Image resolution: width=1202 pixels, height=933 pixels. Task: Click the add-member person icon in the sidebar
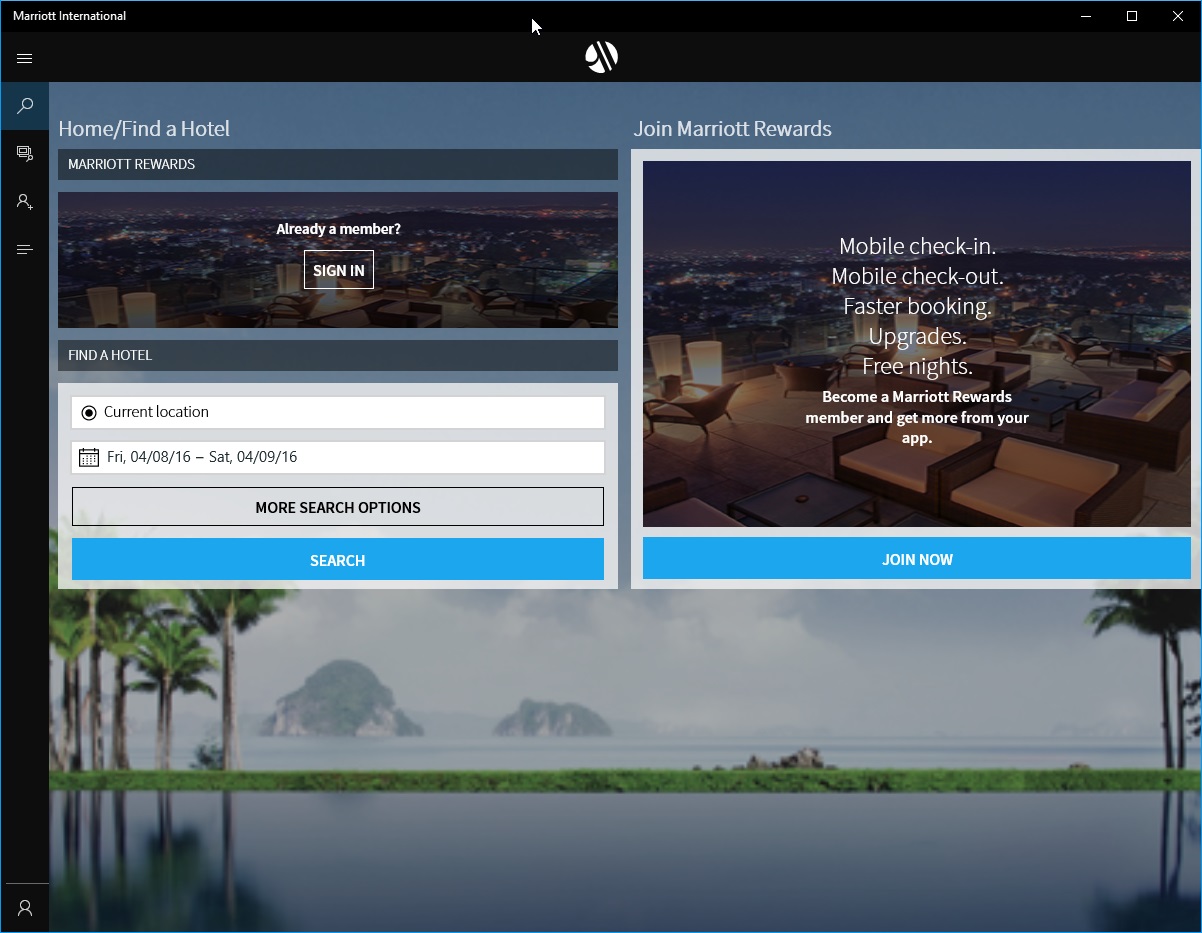pos(24,201)
